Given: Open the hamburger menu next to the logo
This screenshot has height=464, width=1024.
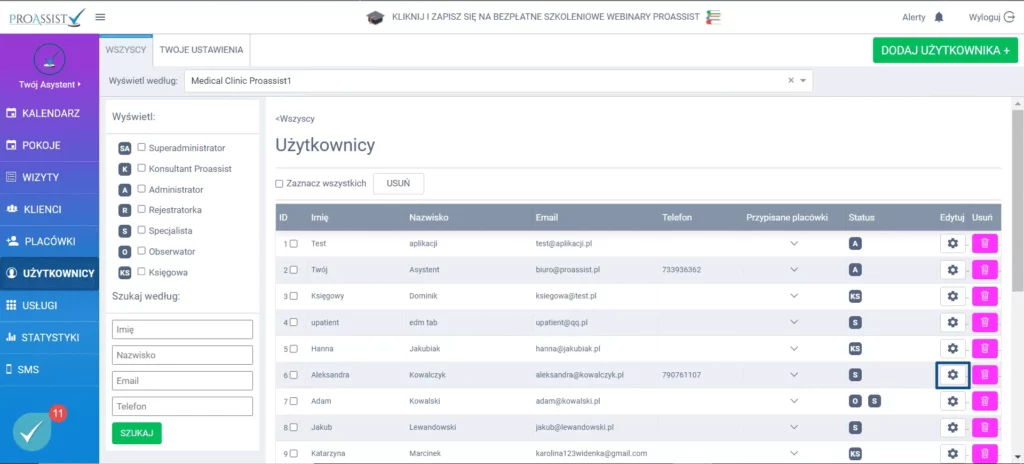Looking at the screenshot, I should click(x=100, y=17).
